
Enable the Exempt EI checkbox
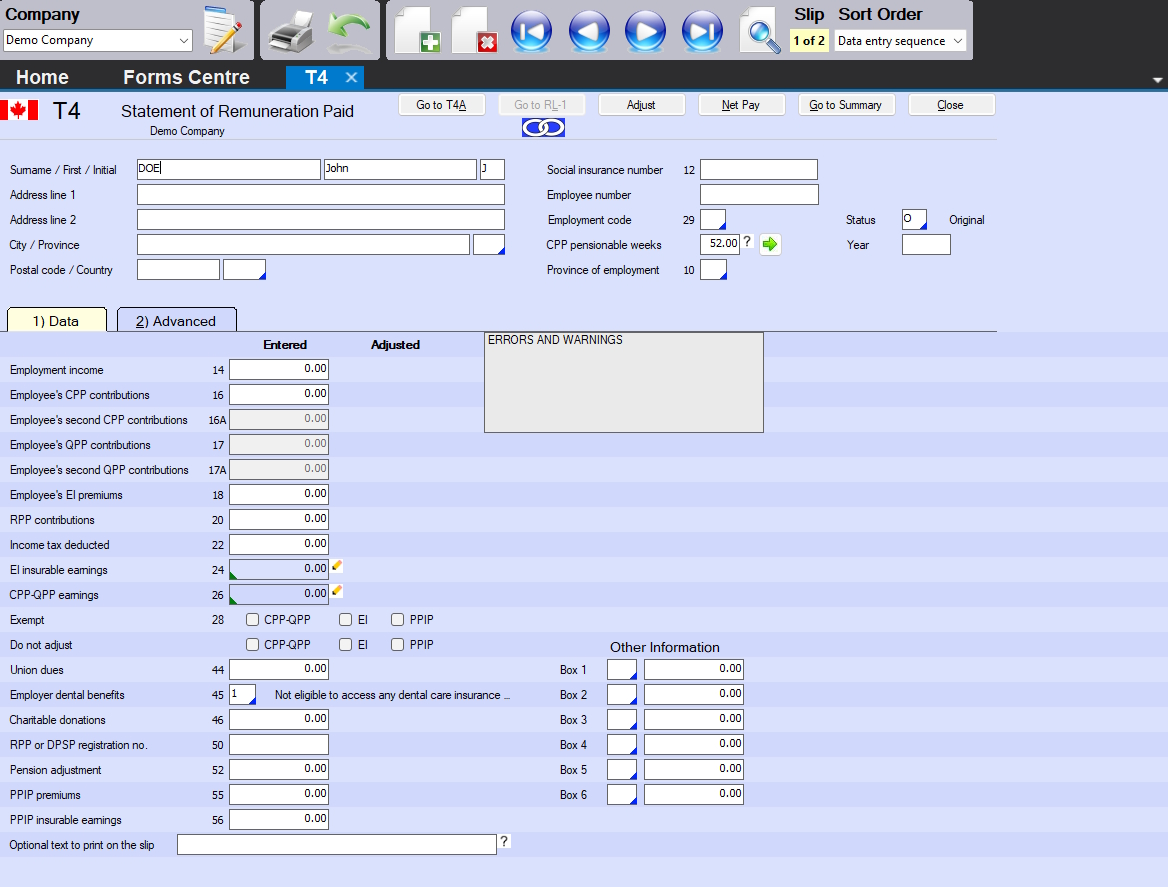(346, 620)
